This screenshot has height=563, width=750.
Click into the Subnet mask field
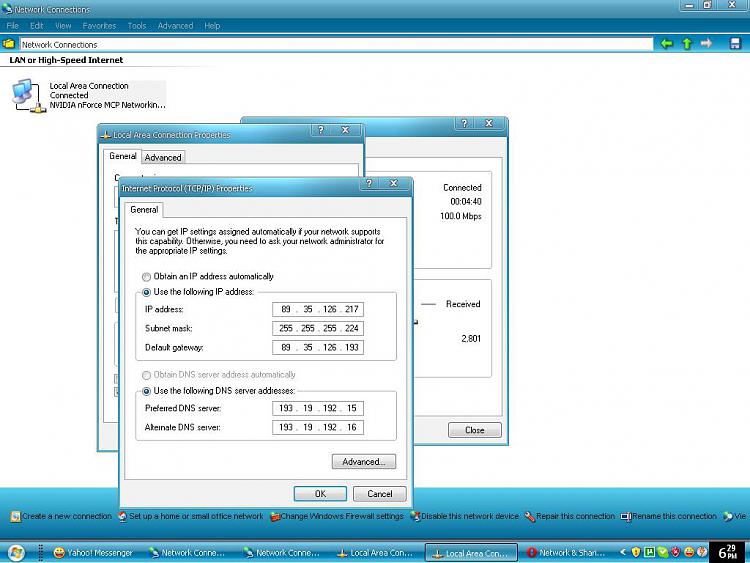318,328
